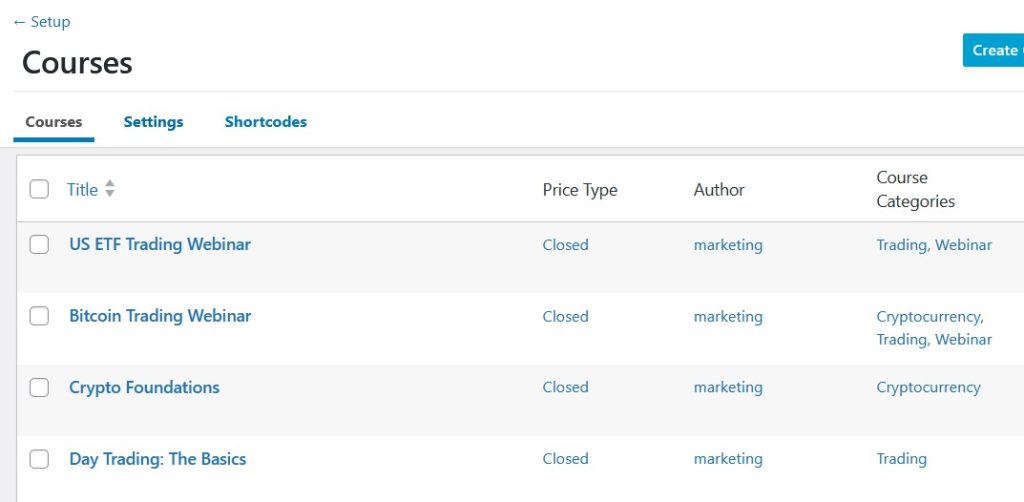Check the US ETF Trading Webinar row checkbox
The height and width of the screenshot is (502, 1024).
pyautogui.click(x=39, y=244)
